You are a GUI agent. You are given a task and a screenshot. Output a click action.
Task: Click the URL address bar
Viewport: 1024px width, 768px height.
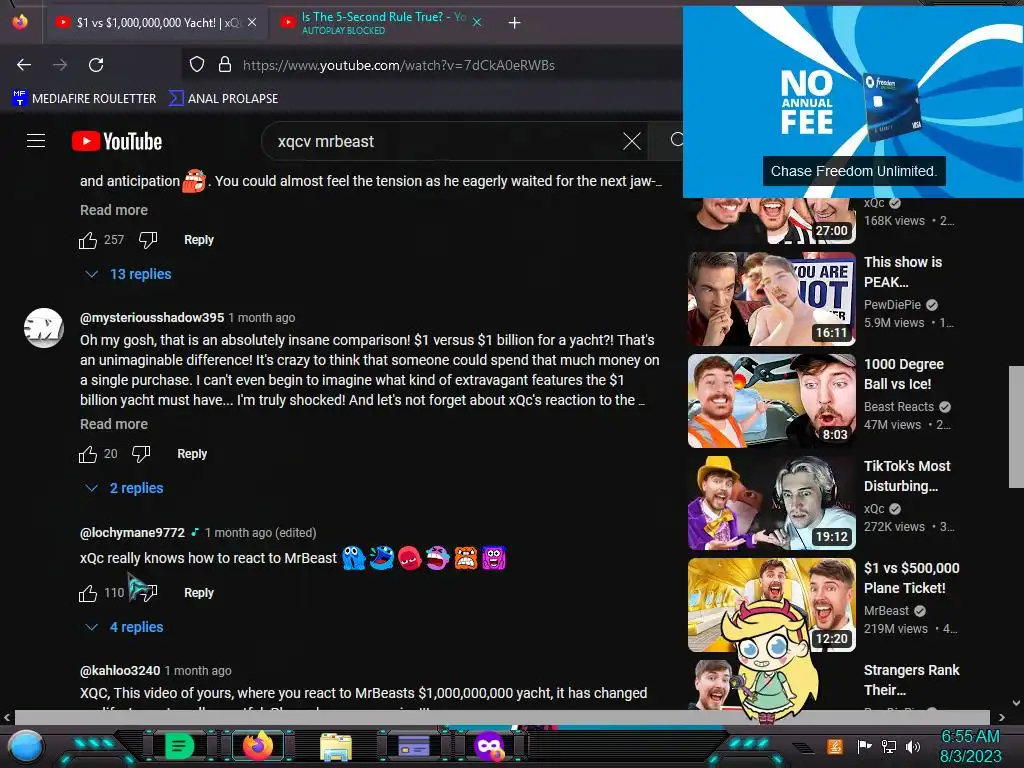[431, 65]
